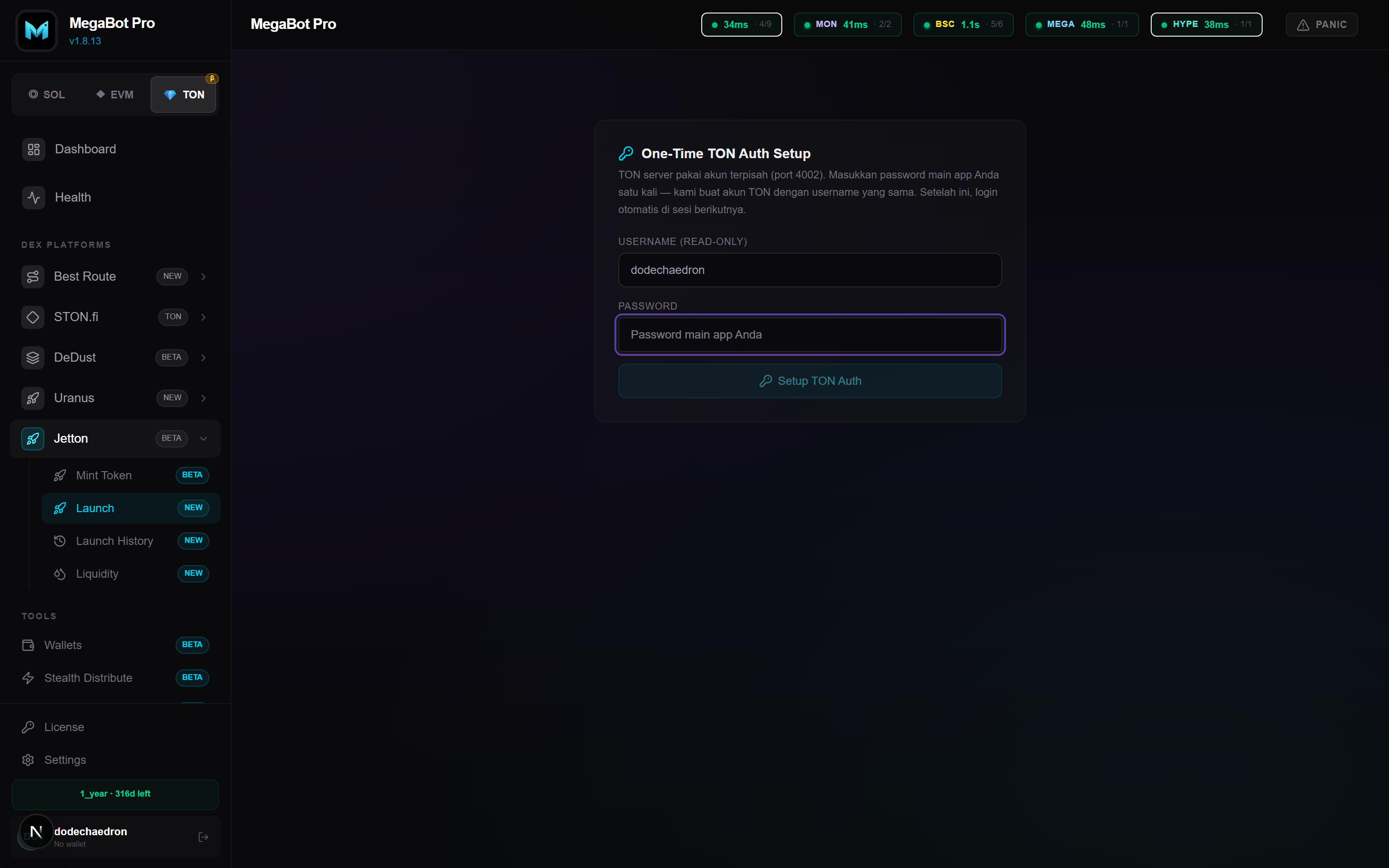Click the 34ms 4/9 latency status pill
Image resolution: width=1389 pixels, height=868 pixels.
point(741,25)
